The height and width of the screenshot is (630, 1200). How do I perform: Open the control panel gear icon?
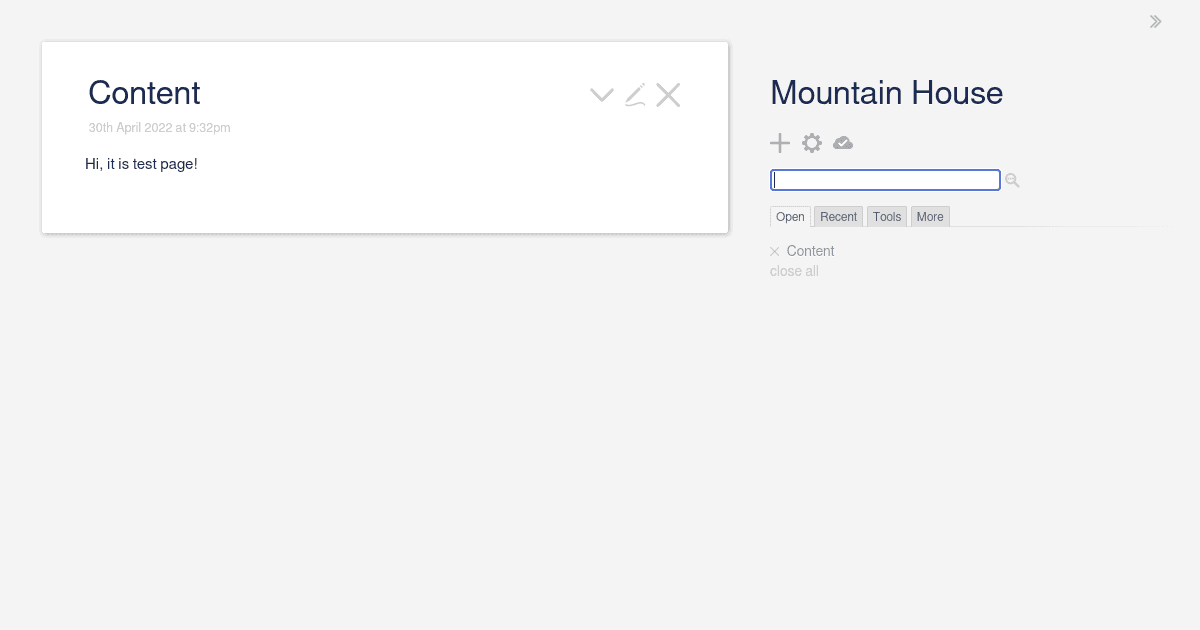point(812,143)
